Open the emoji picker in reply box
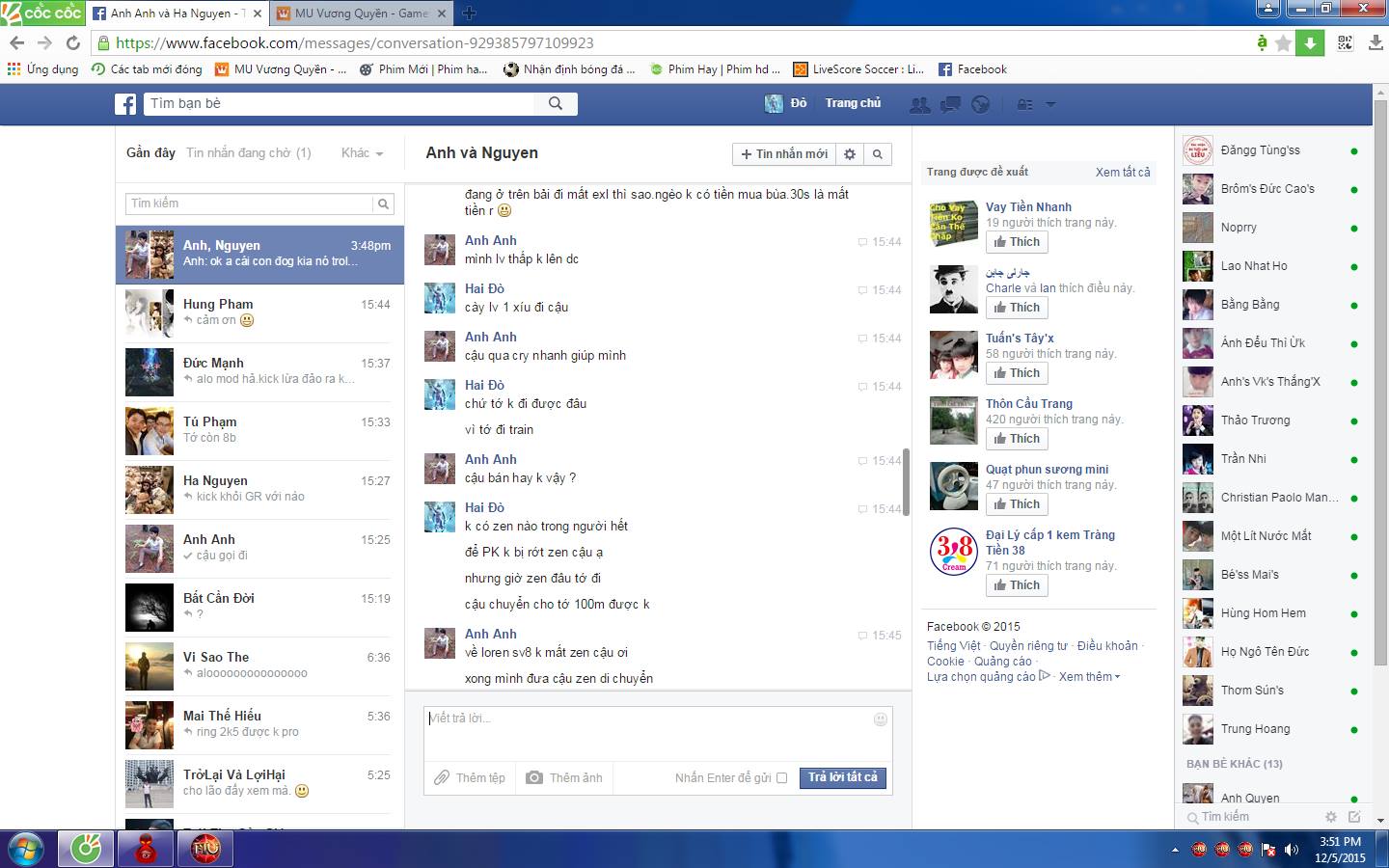 click(880, 719)
